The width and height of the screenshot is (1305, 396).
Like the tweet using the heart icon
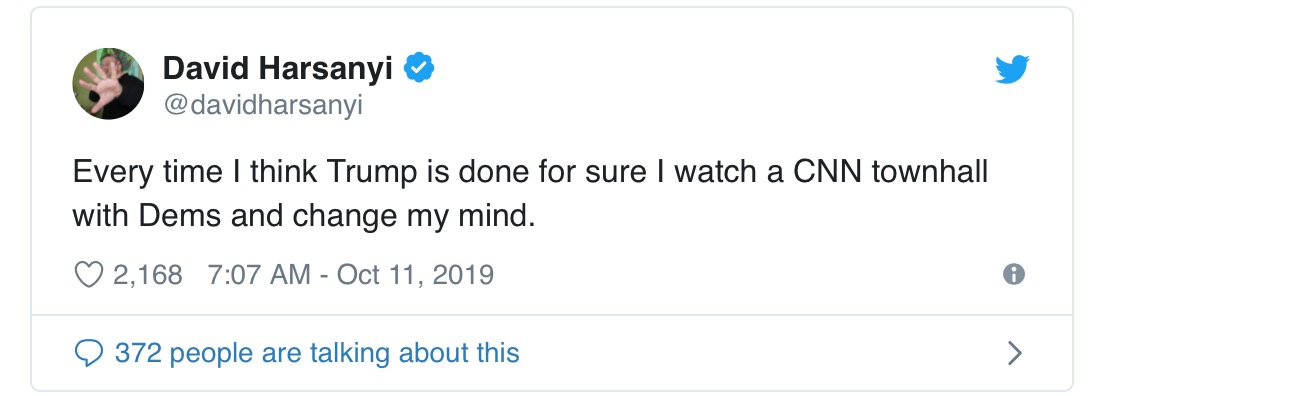tap(90, 274)
